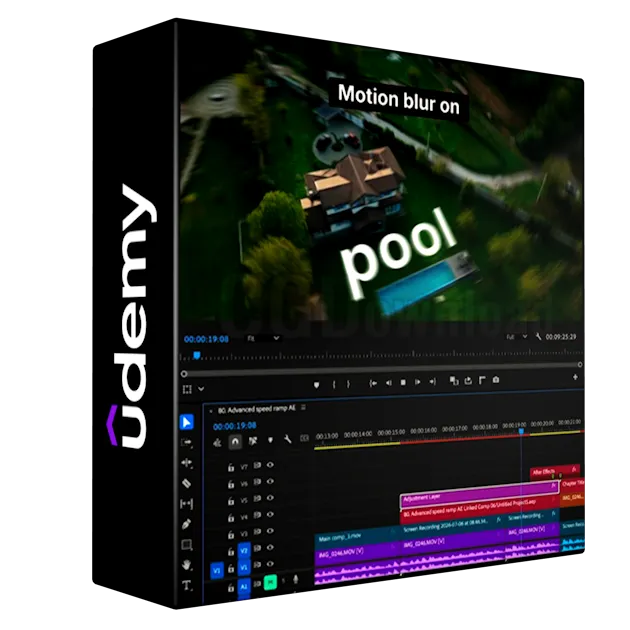Choose the Ripple Edit tool
Viewport: 630px width, 630px height.
pos(187,463)
